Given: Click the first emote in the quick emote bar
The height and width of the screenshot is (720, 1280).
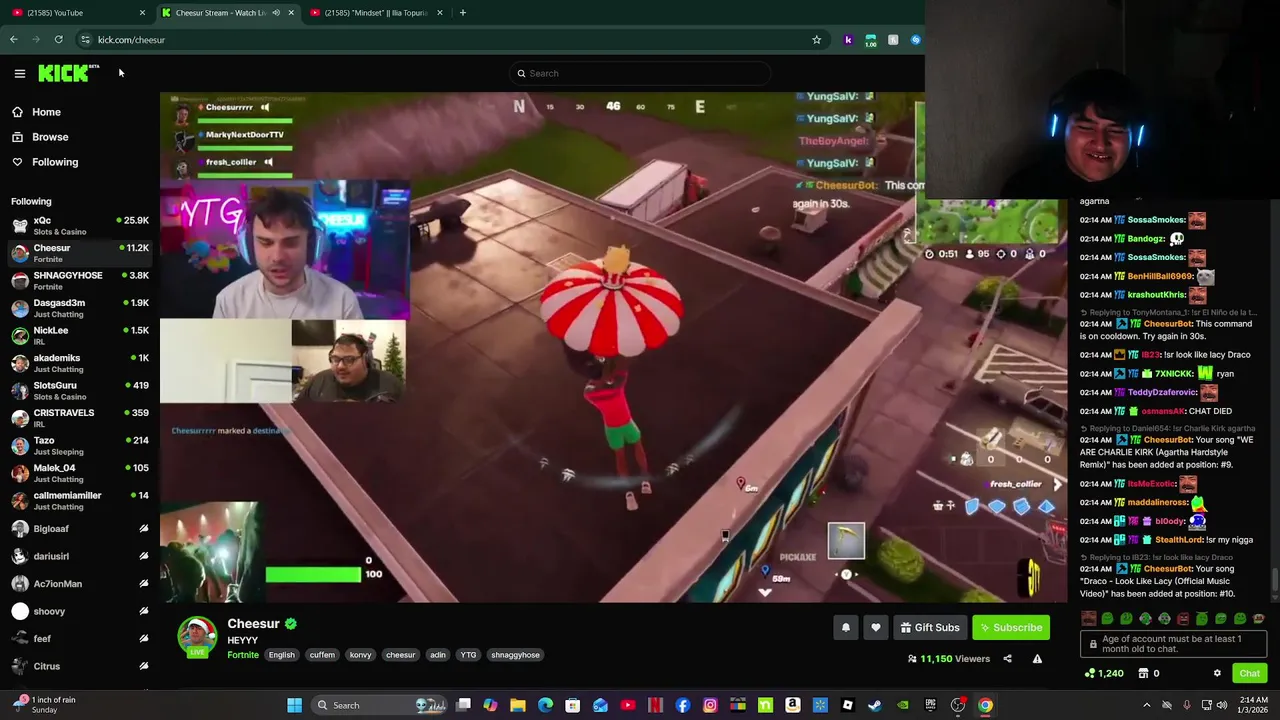Looking at the screenshot, I should click(x=1088, y=619).
